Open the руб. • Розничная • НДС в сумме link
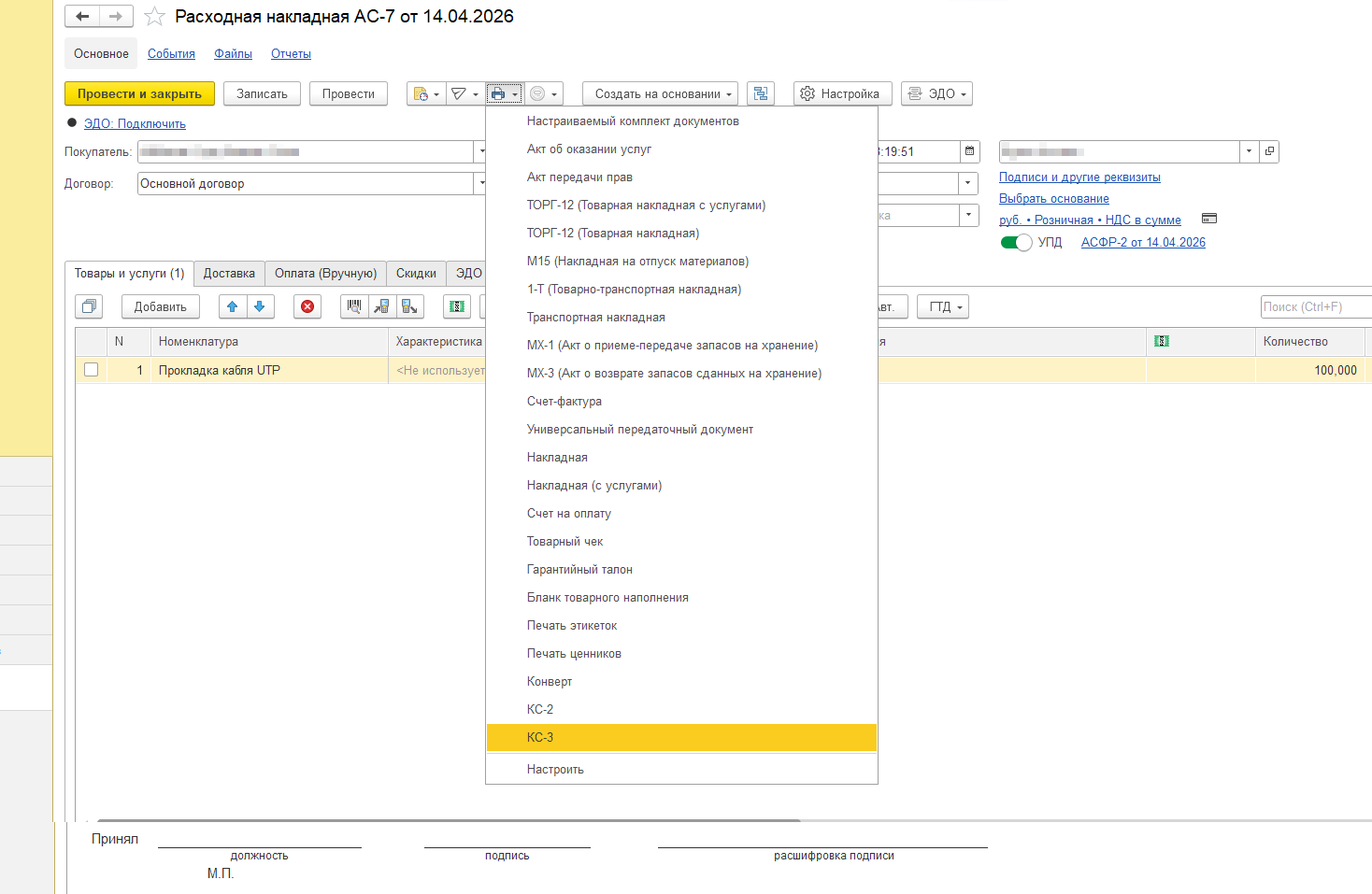 1090,220
